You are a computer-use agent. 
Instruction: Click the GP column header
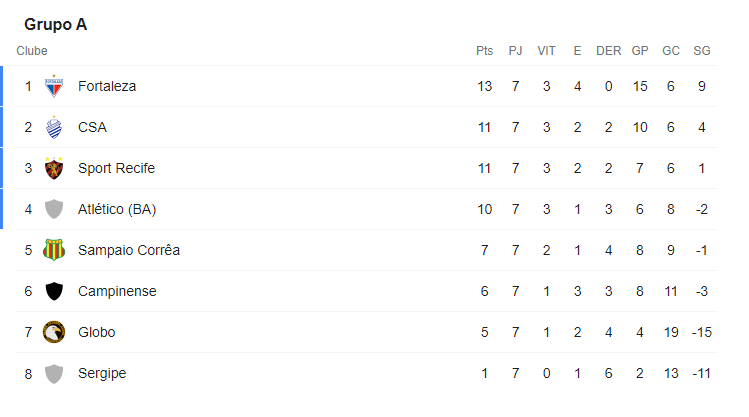coord(640,51)
